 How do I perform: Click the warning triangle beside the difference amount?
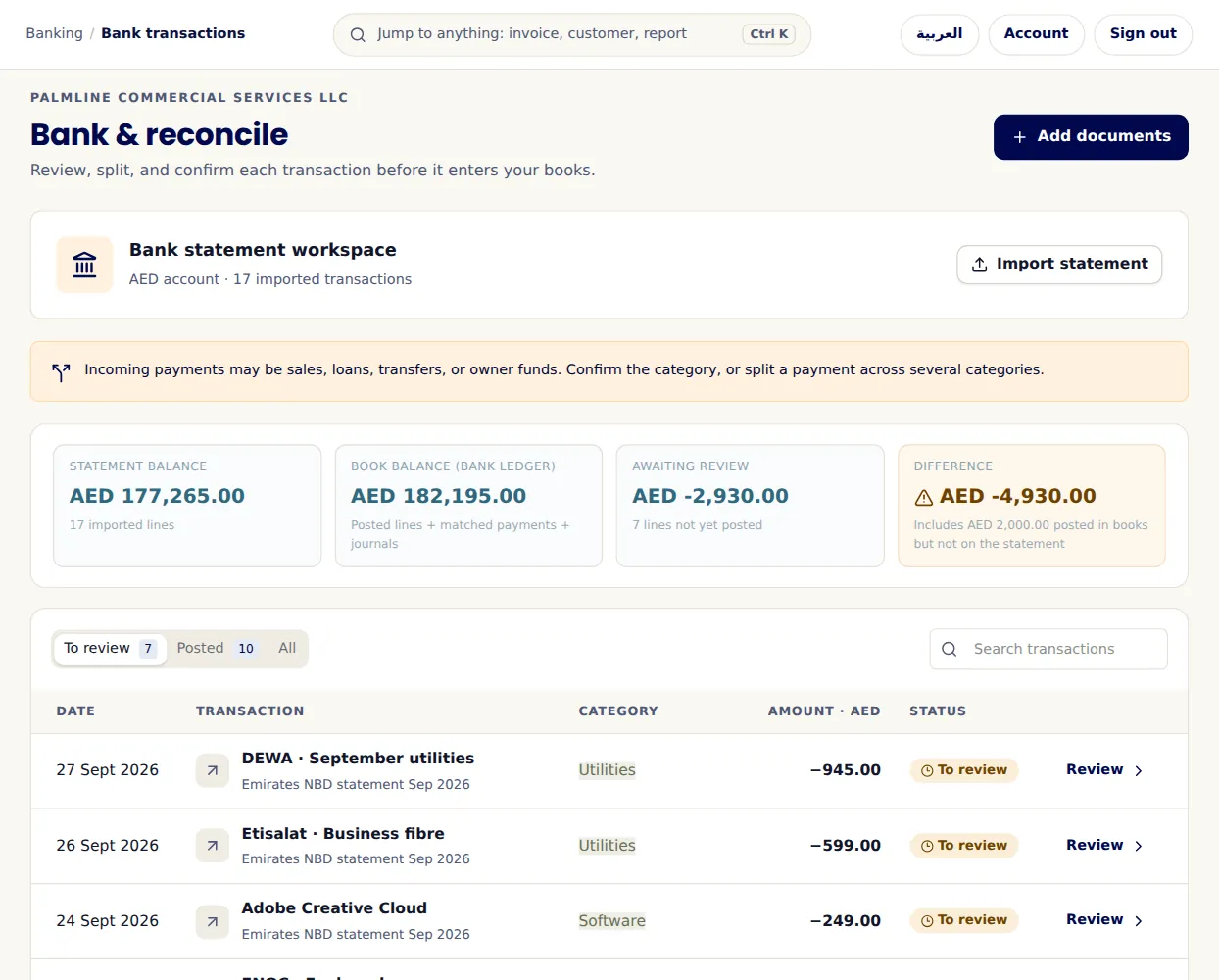click(x=923, y=497)
